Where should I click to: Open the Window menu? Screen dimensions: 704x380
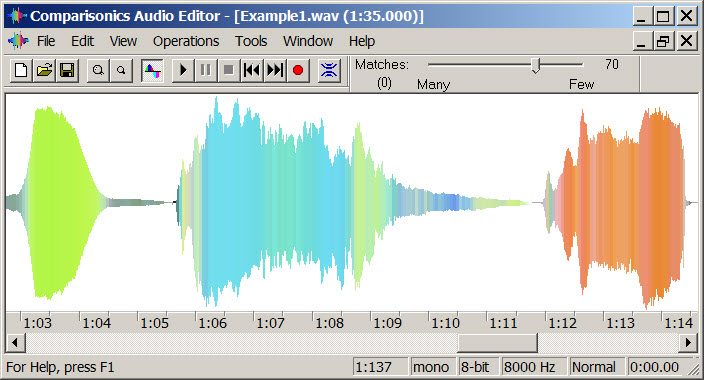click(308, 41)
